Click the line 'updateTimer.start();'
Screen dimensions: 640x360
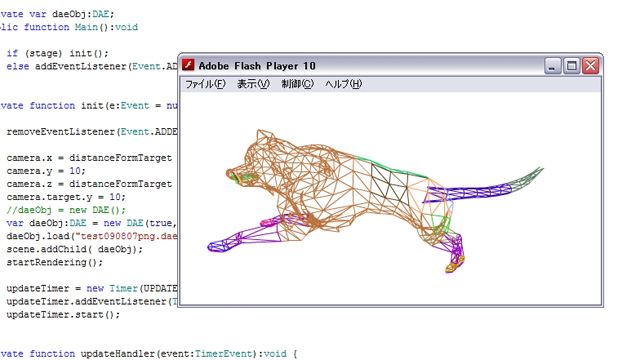[63, 315]
